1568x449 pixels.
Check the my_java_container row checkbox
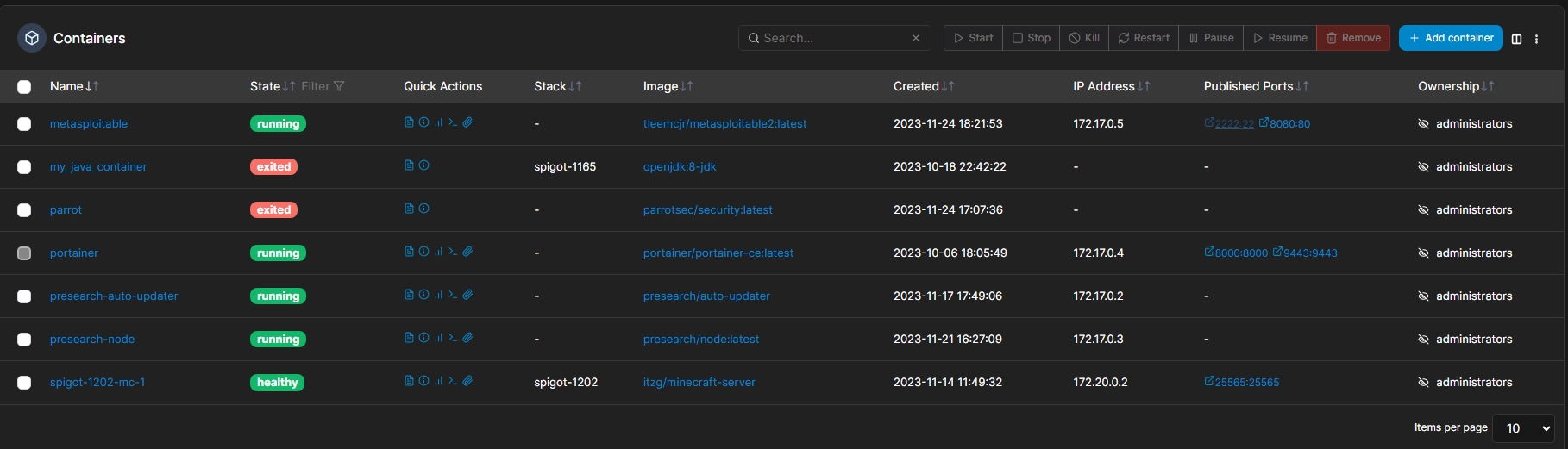point(24,167)
